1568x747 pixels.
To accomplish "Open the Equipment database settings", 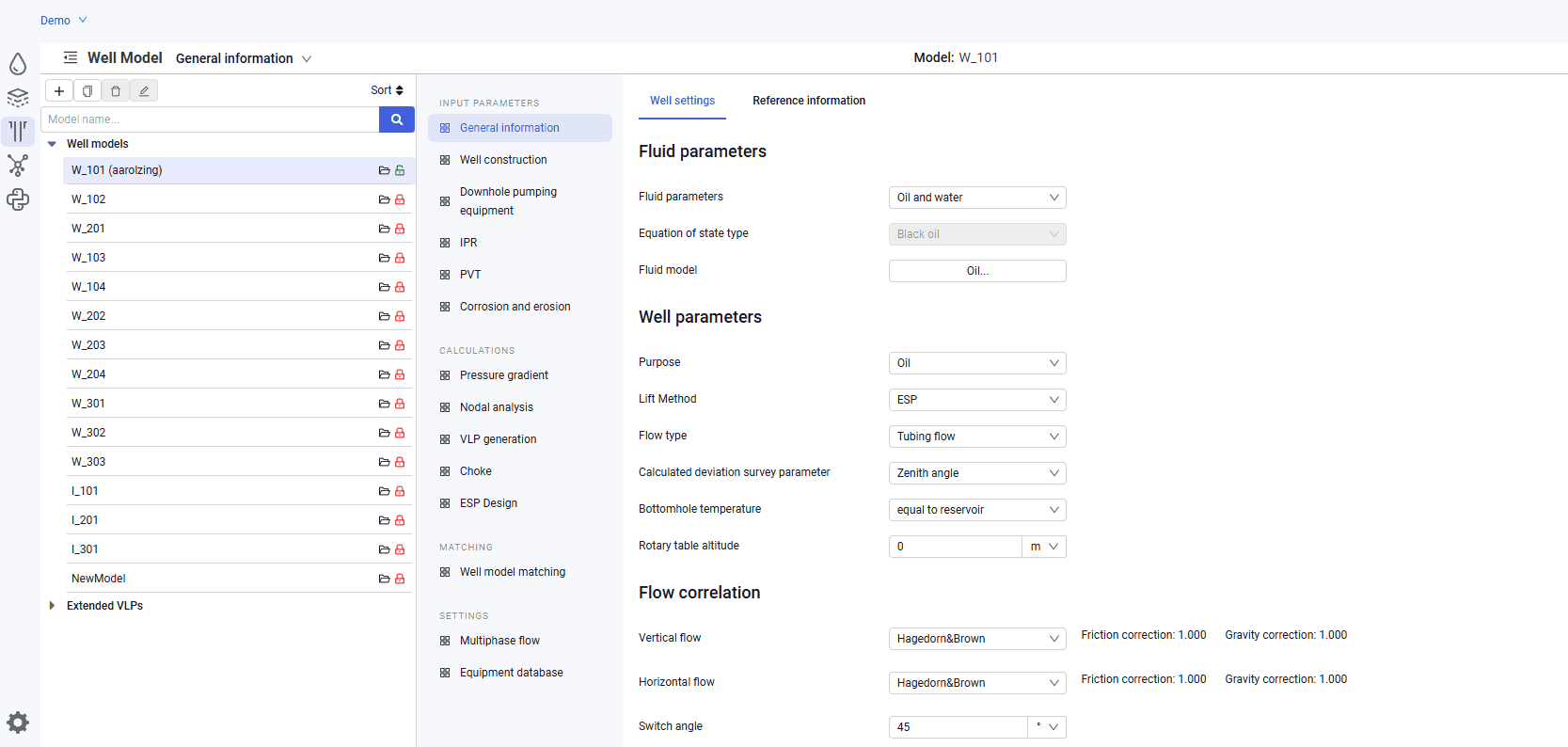I will pos(520,673).
